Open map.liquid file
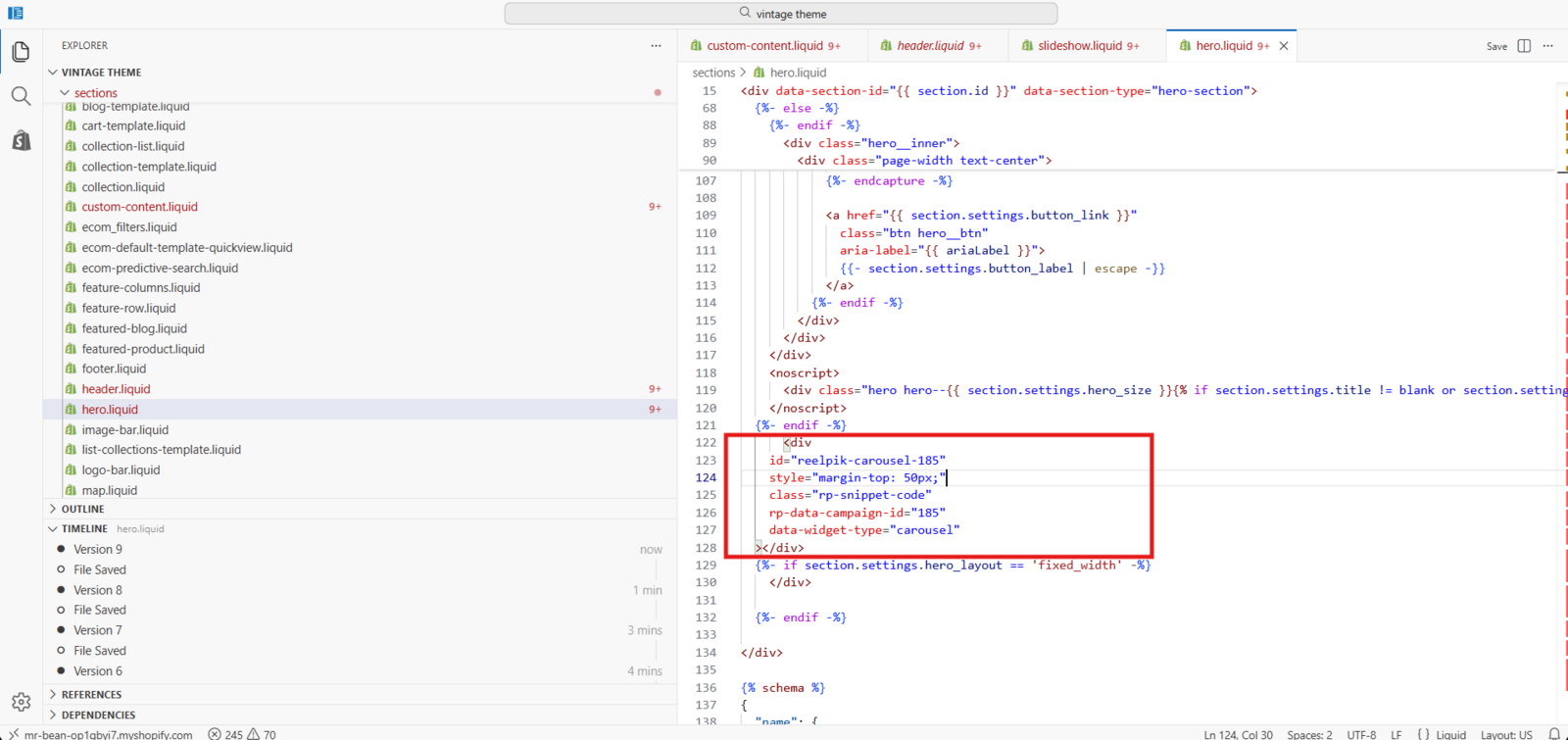 click(109, 490)
